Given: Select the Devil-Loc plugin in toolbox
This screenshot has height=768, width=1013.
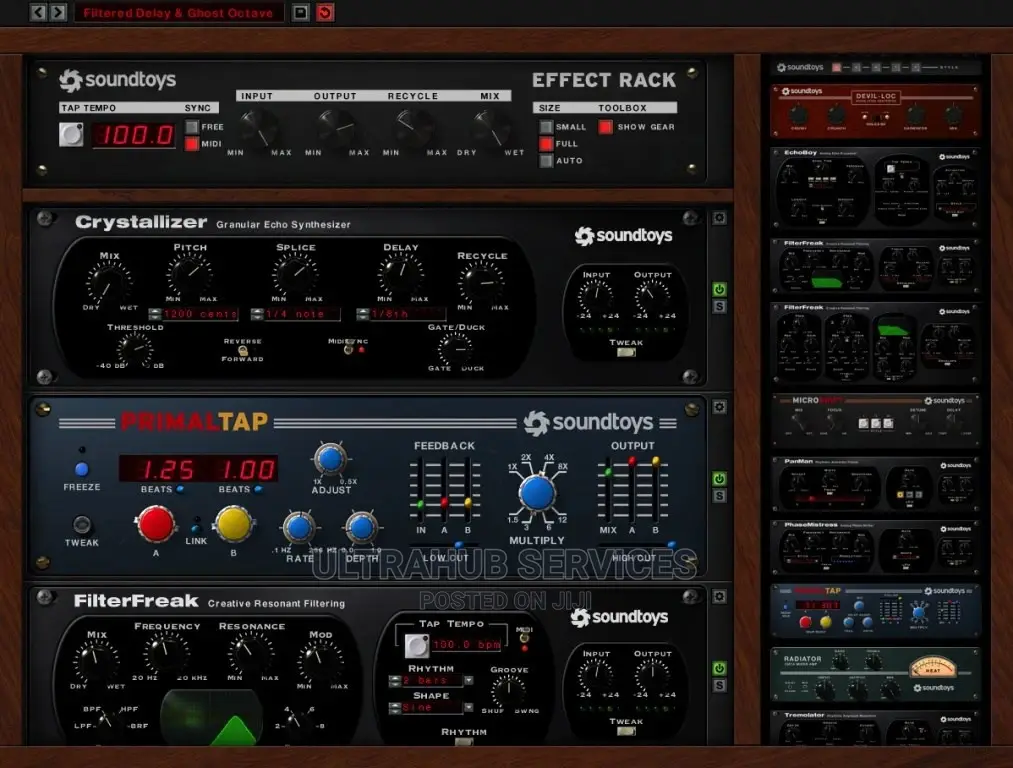Looking at the screenshot, I should [x=875, y=110].
